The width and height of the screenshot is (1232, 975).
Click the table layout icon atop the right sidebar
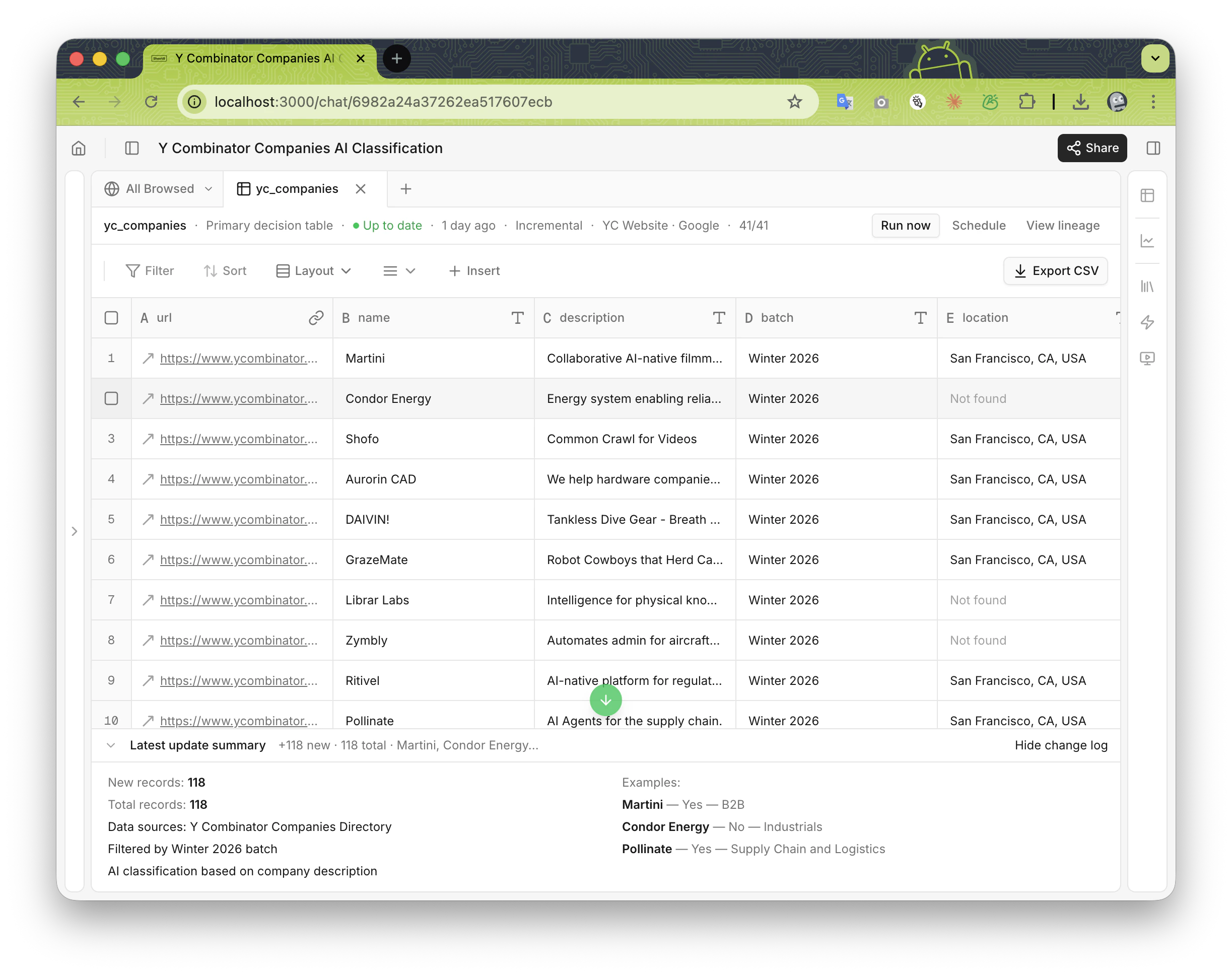[x=1147, y=195]
